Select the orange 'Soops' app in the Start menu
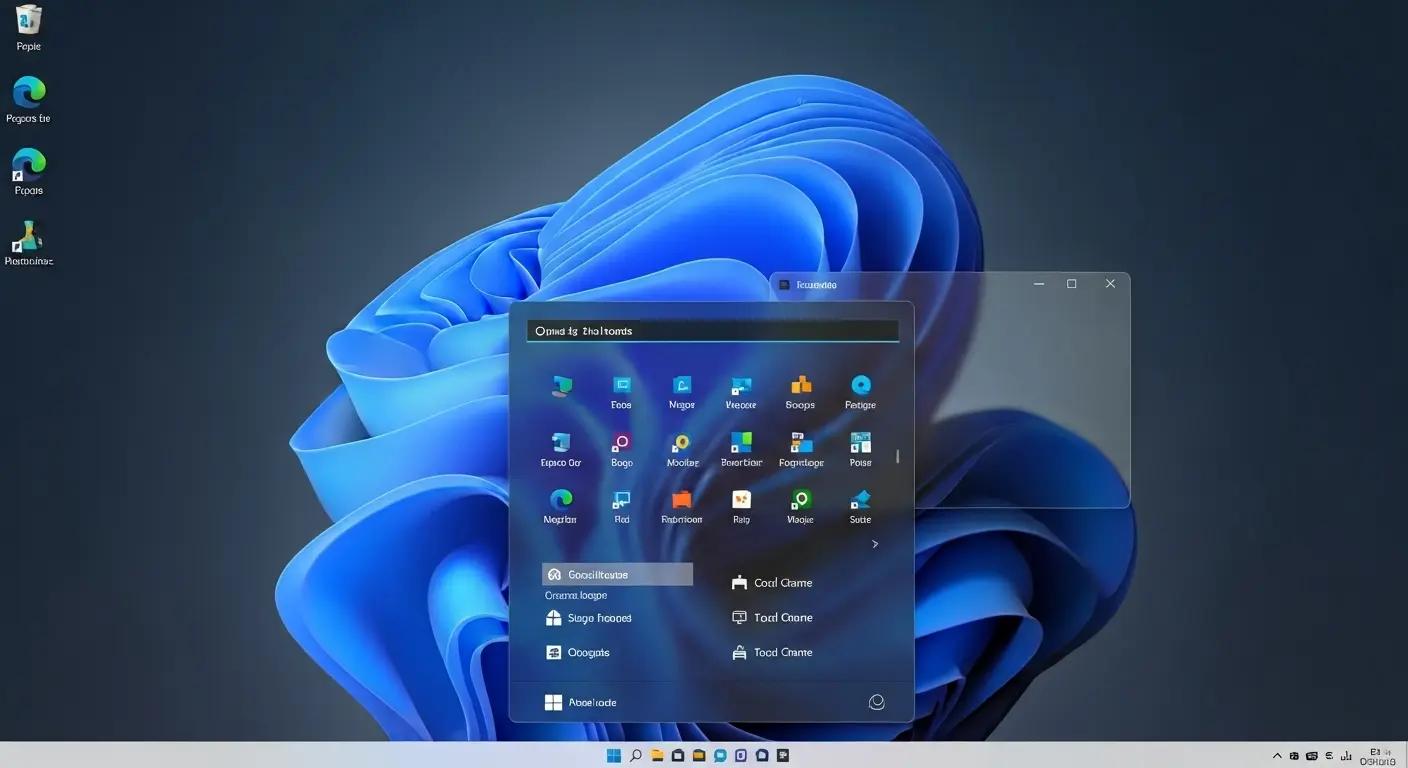The width and height of the screenshot is (1408, 768). (x=800, y=385)
